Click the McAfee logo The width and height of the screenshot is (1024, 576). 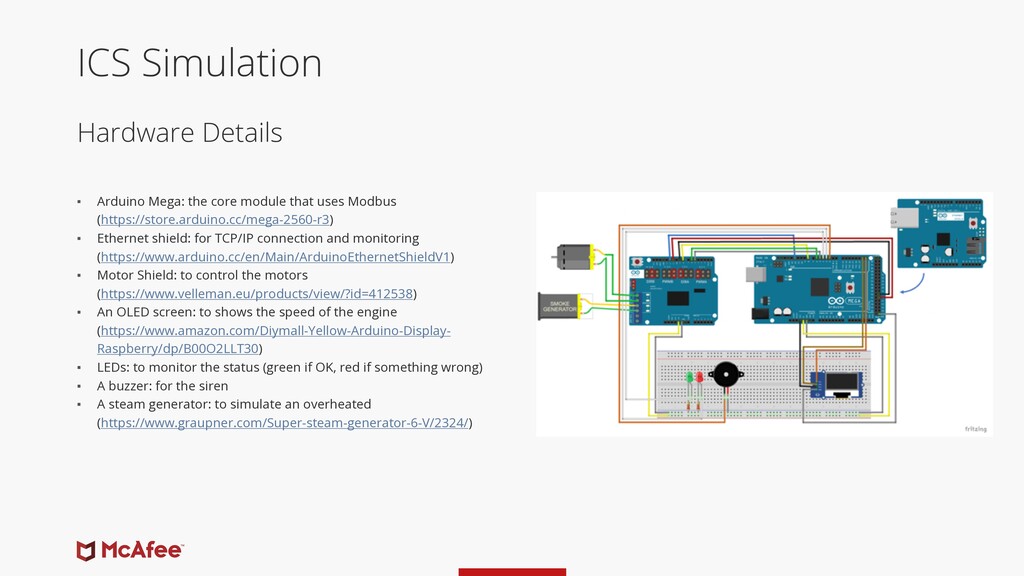click(x=131, y=549)
